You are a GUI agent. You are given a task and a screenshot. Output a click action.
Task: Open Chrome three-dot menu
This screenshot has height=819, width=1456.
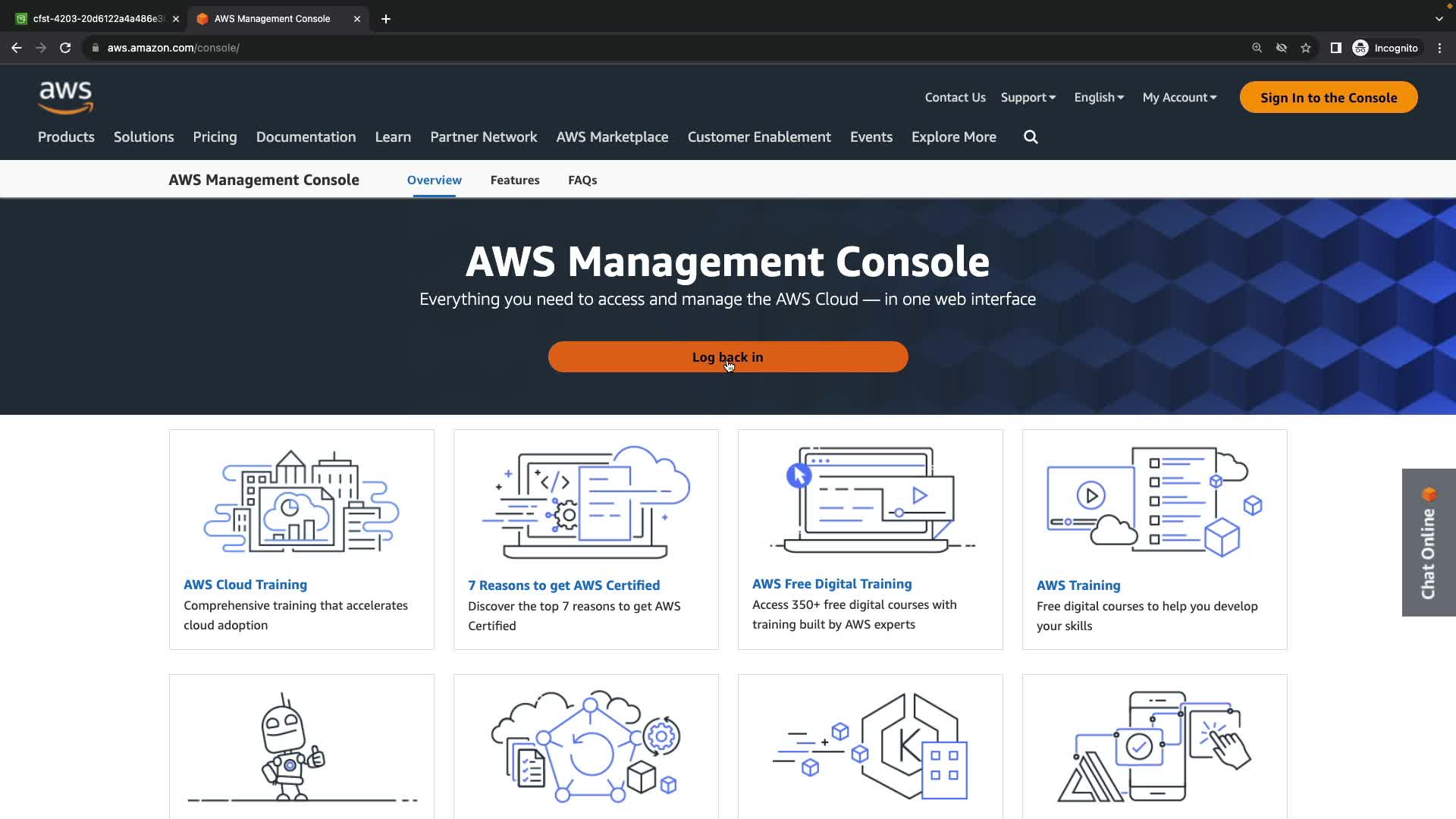[1439, 48]
